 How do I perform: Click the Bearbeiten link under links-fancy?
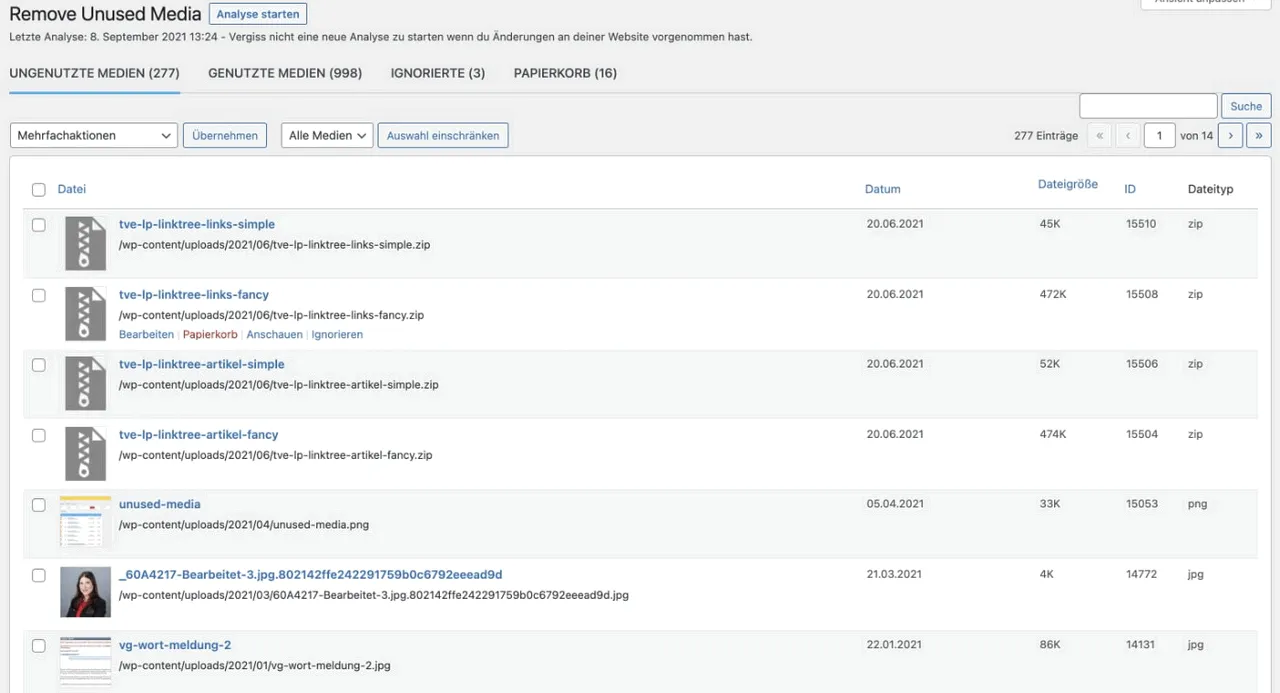click(x=146, y=334)
